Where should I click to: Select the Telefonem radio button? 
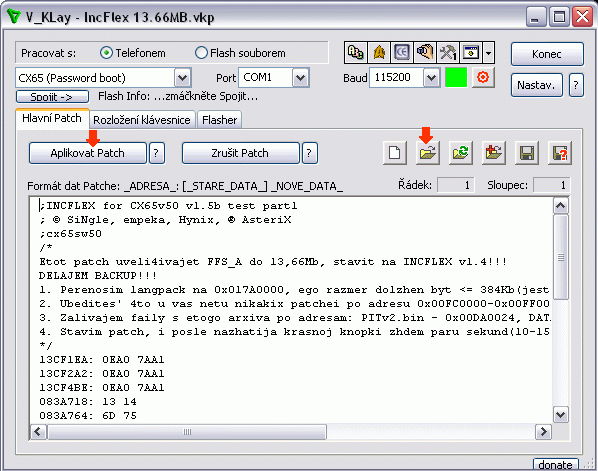106,53
